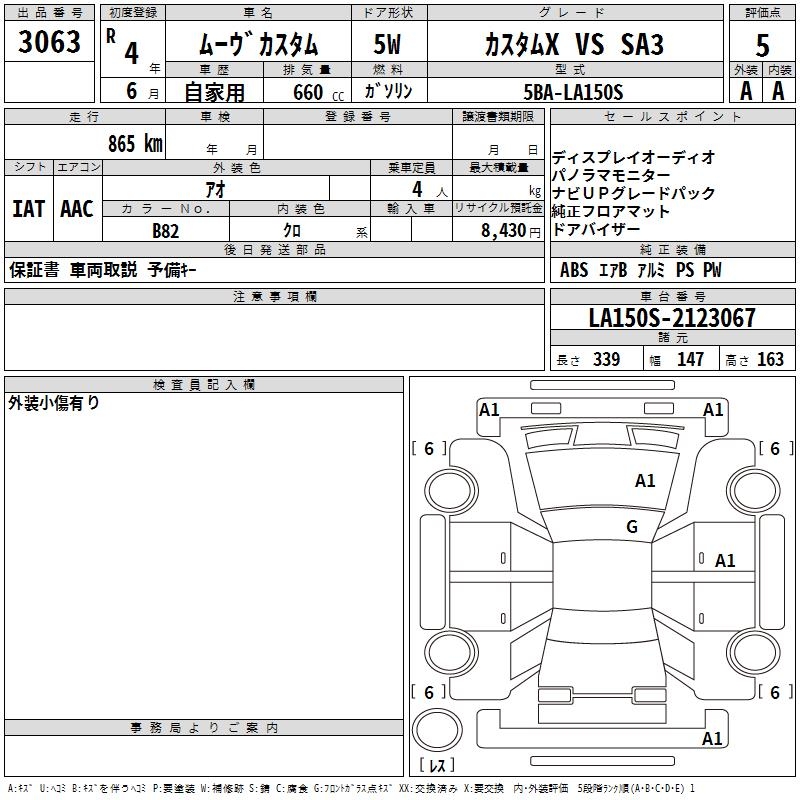Click A1 mark on hood diagram
This screenshot has height=800, width=800.
(645, 480)
